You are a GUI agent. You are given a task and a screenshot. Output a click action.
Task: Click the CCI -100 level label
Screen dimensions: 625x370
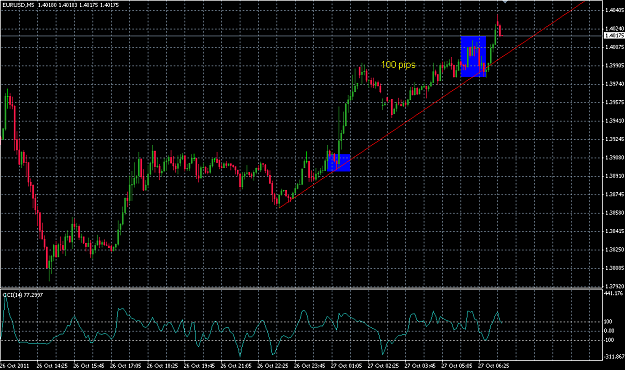point(609,340)
